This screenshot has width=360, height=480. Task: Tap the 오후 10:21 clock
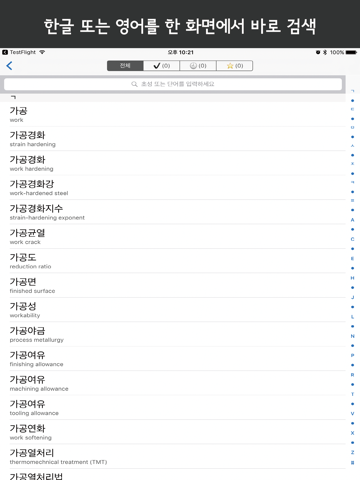(x=180, y=52)
